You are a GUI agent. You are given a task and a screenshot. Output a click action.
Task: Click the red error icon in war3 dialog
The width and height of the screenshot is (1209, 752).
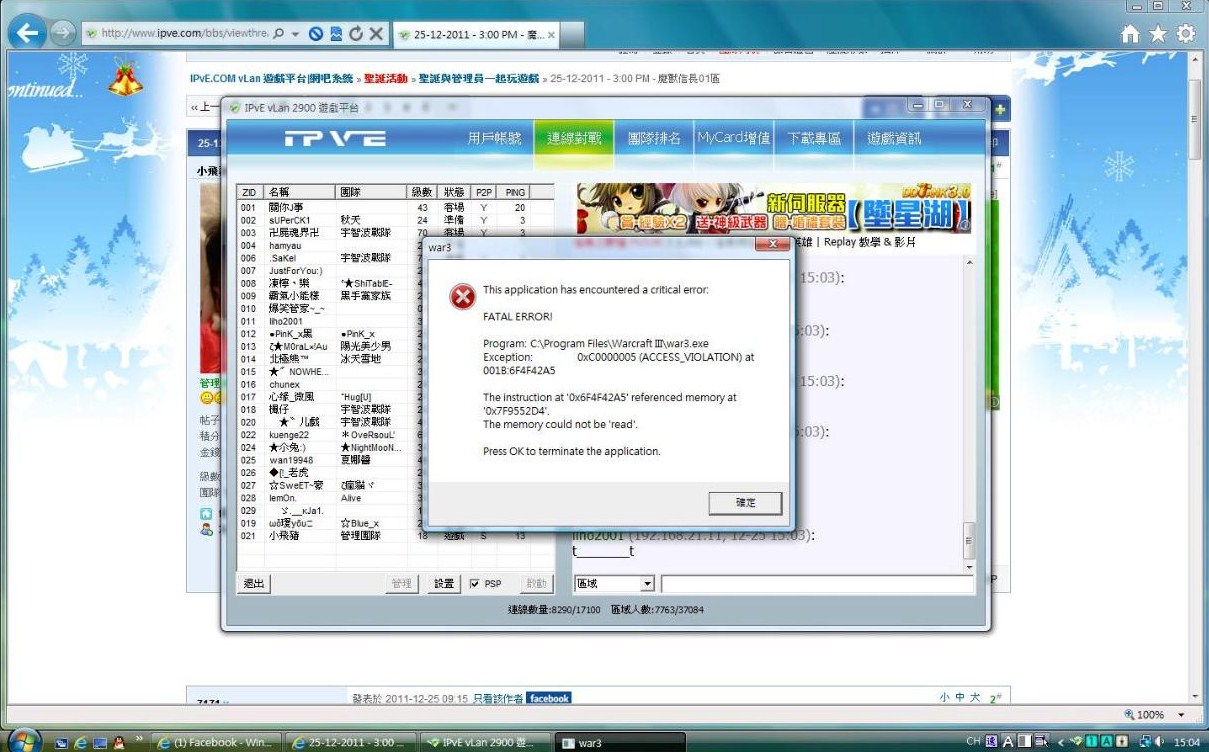(x=461, y=296)
